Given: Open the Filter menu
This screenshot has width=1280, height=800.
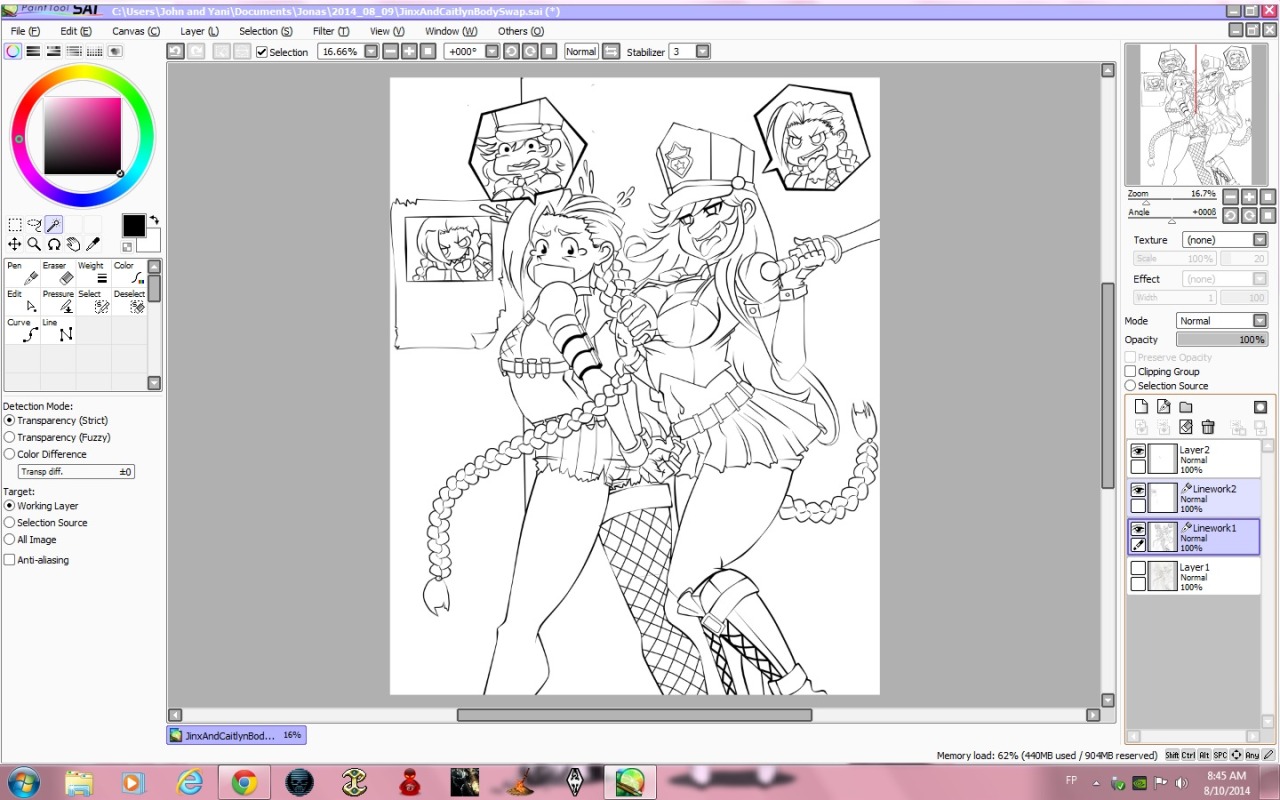Looking at the screenshot, I should 330,31.
